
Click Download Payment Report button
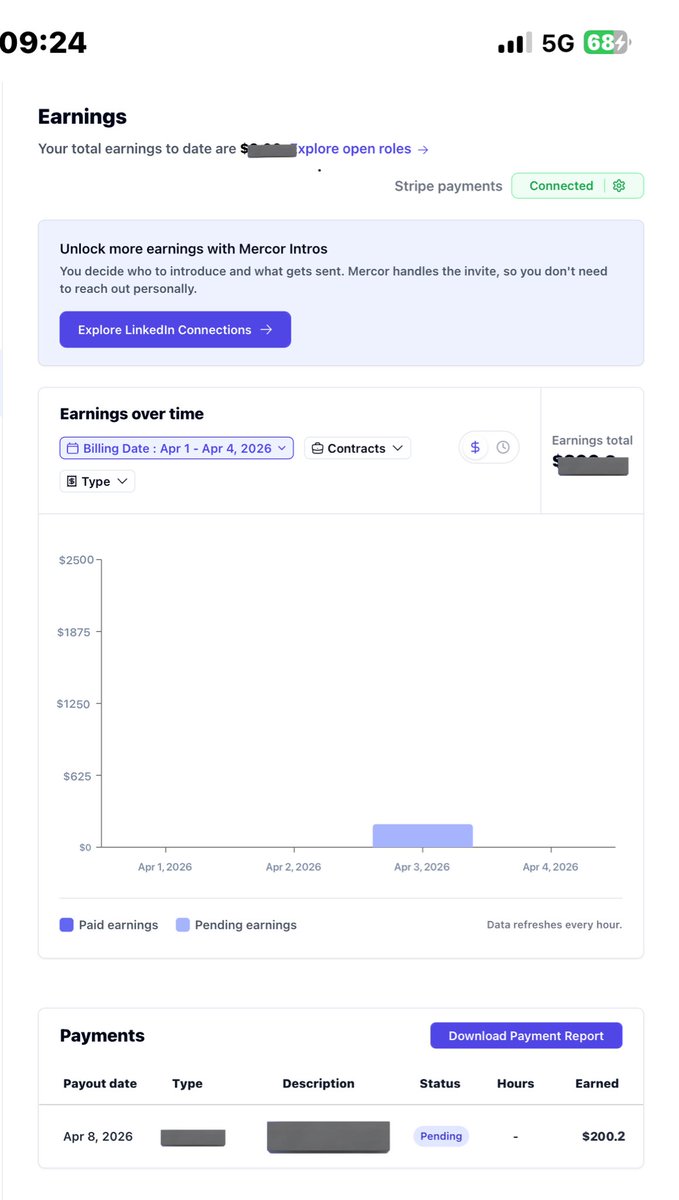point(526,1036)
